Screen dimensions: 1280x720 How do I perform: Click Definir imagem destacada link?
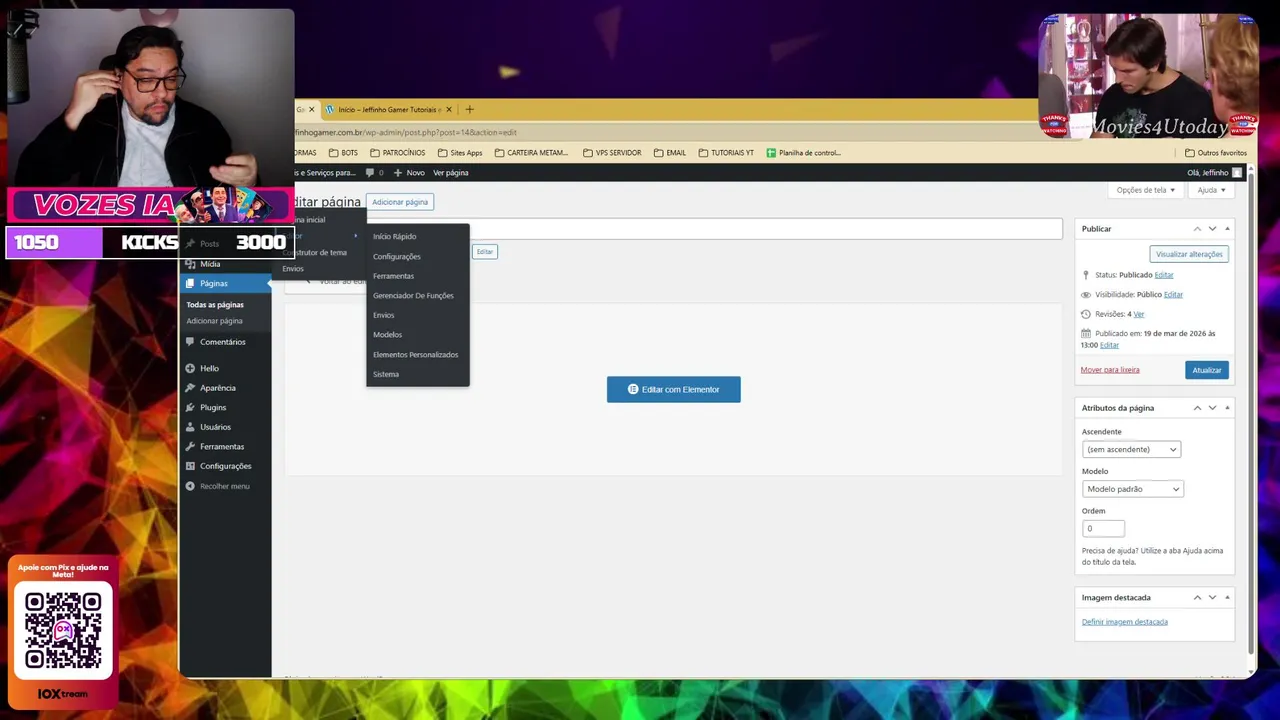click(x=1124, y=622)
